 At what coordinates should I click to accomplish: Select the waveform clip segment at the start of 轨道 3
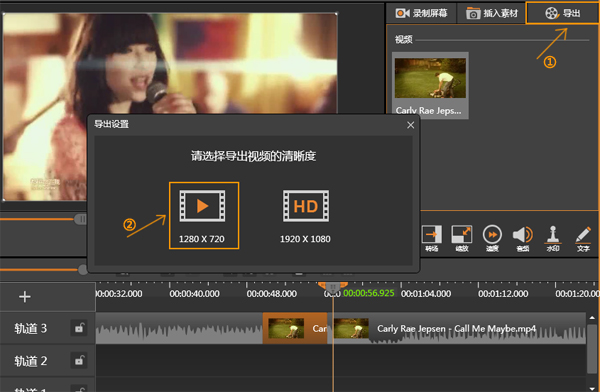tap(179, 328)
